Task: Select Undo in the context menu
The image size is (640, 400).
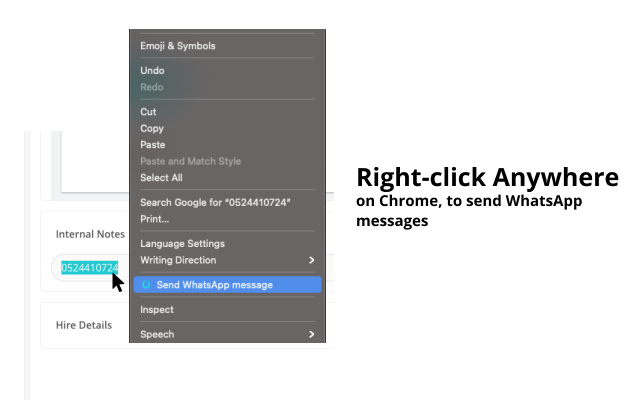Action: (152, 71)
